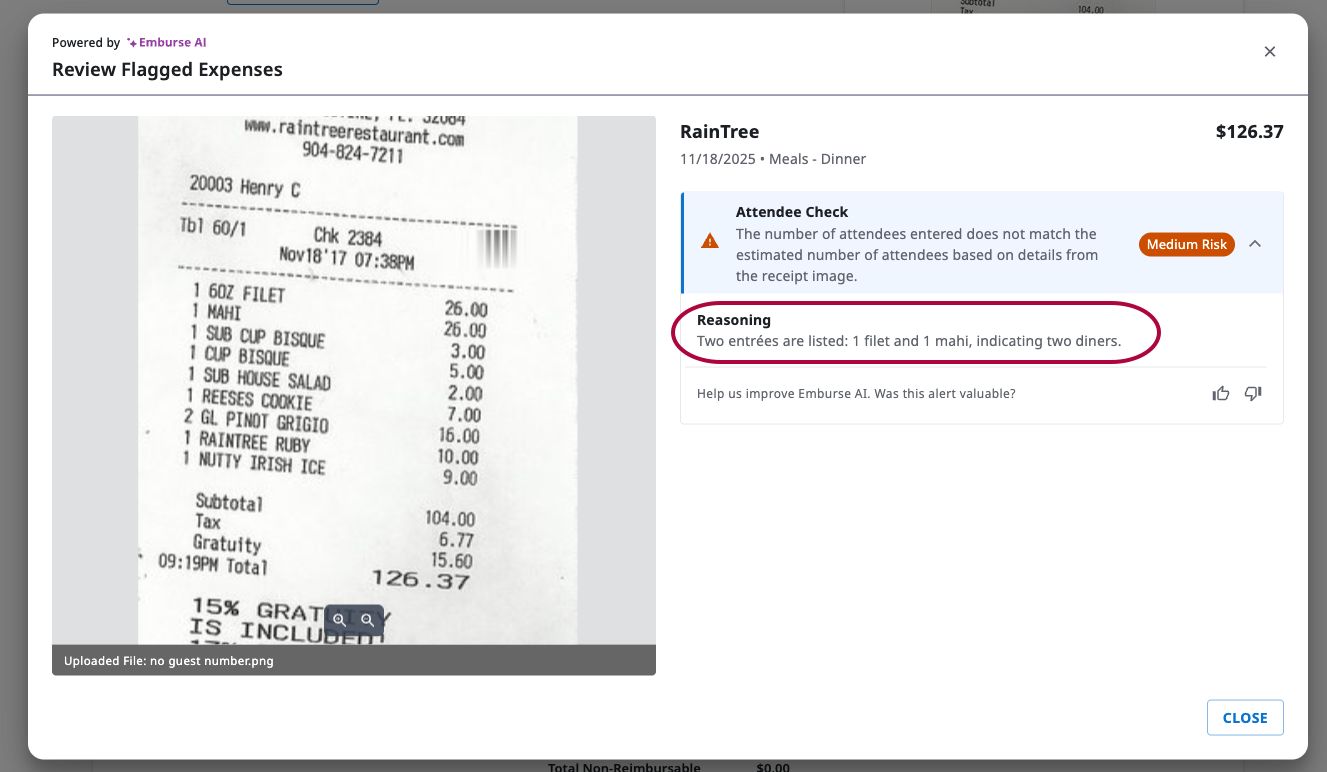This screenshot has width=1327, height=772.
Task: Click the CLOSE button
Action: (1245, 718)
